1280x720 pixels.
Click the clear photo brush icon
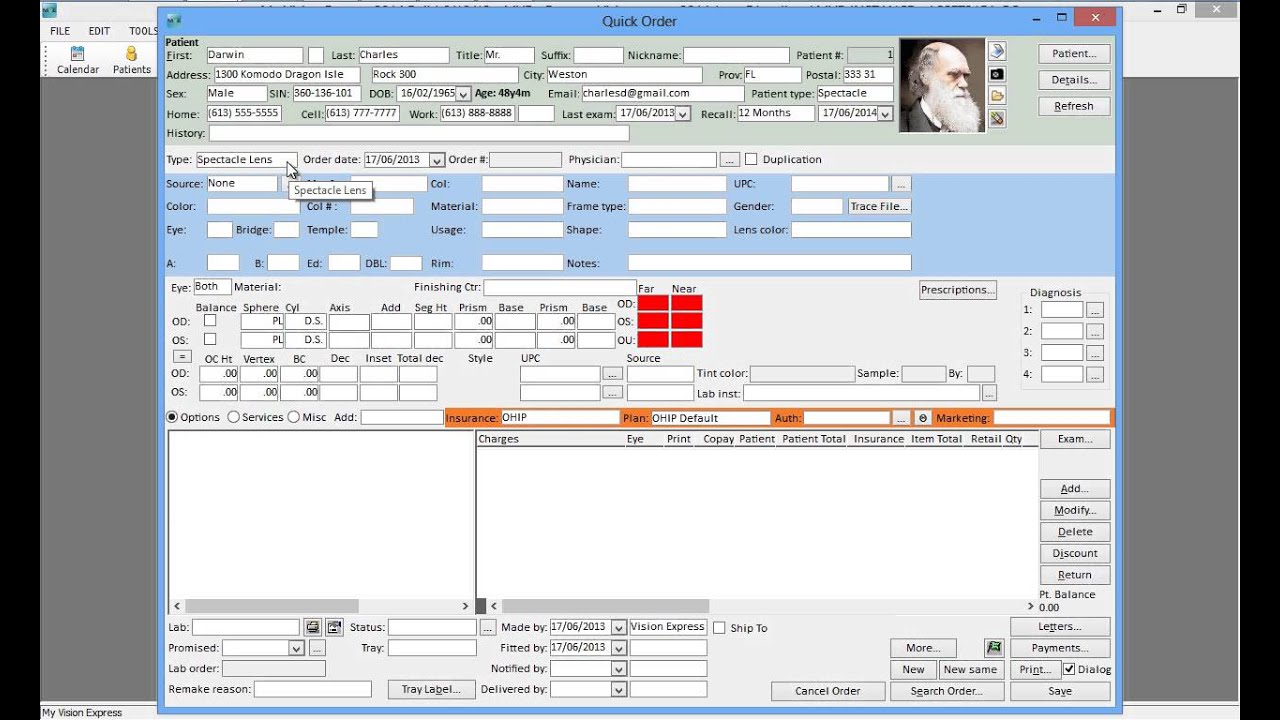point(997,118)
